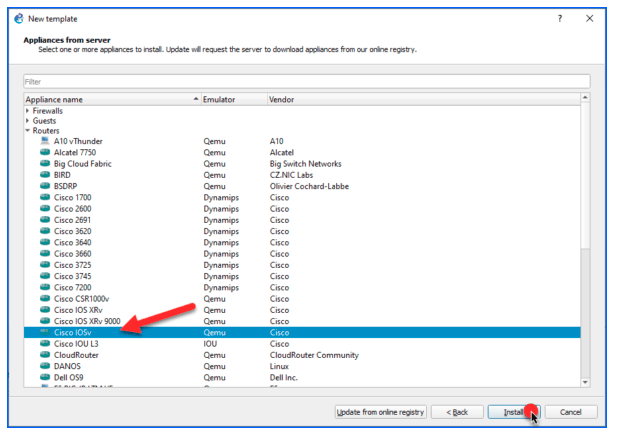620x434 pixels.
Task: Go back with the Back button
Action: (456, 412)
